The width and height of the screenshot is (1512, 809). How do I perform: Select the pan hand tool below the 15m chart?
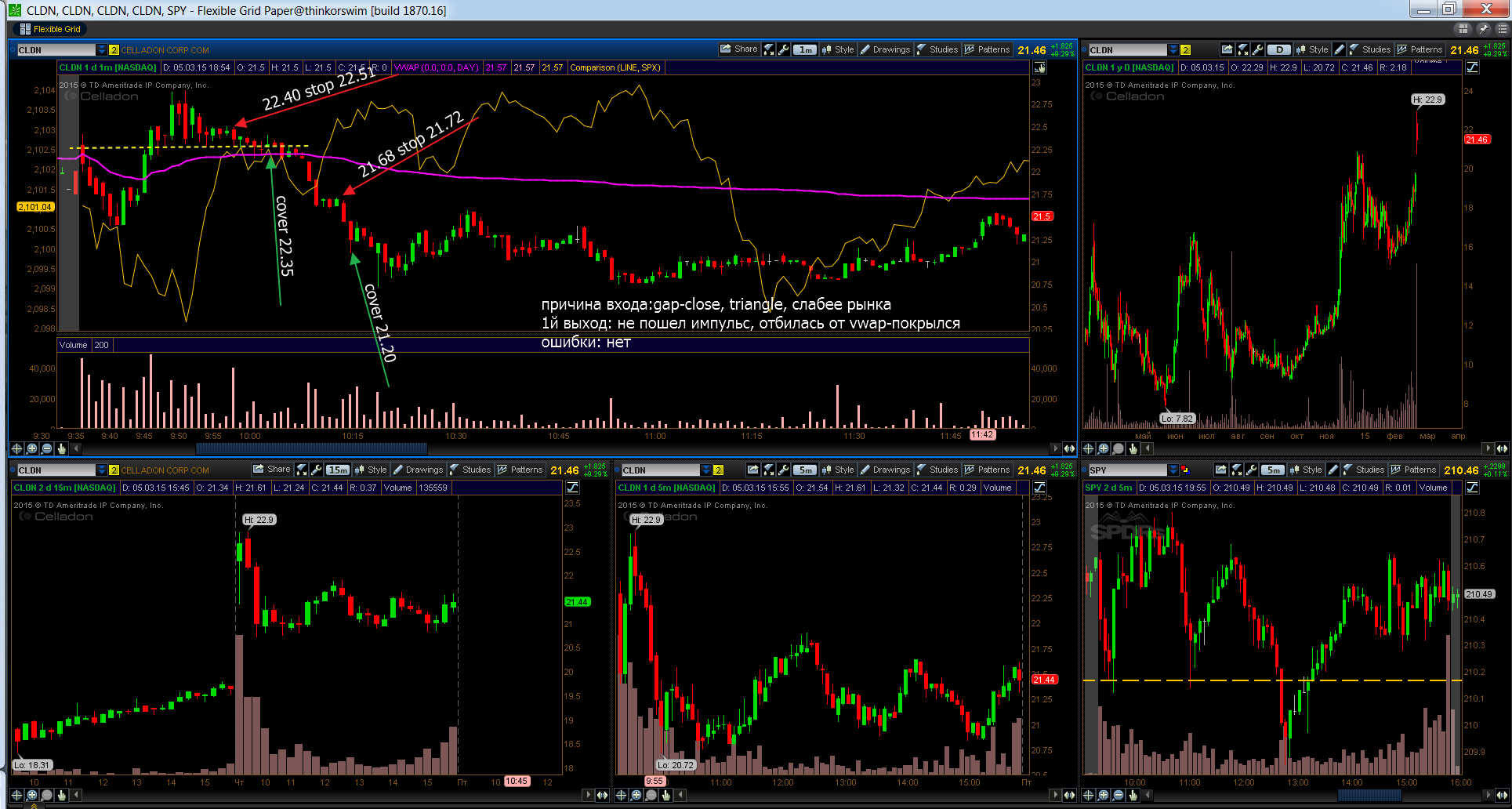(61, 795)
